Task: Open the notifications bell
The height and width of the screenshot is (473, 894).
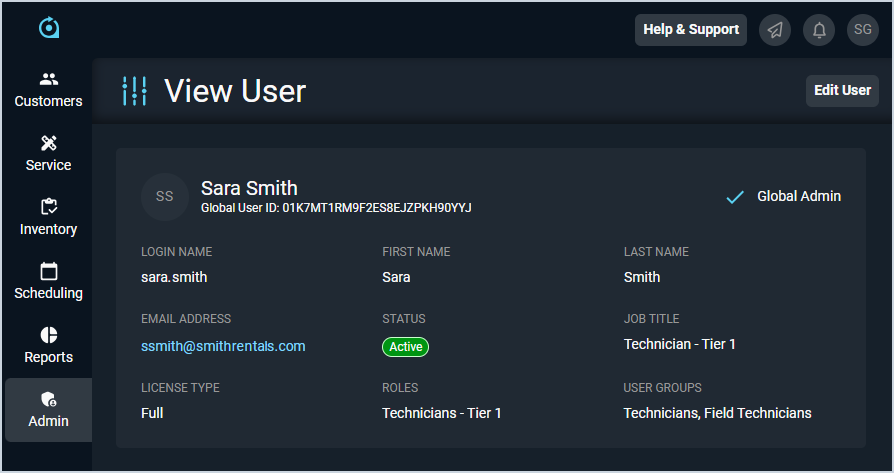Action: click(x=819, y=30)
